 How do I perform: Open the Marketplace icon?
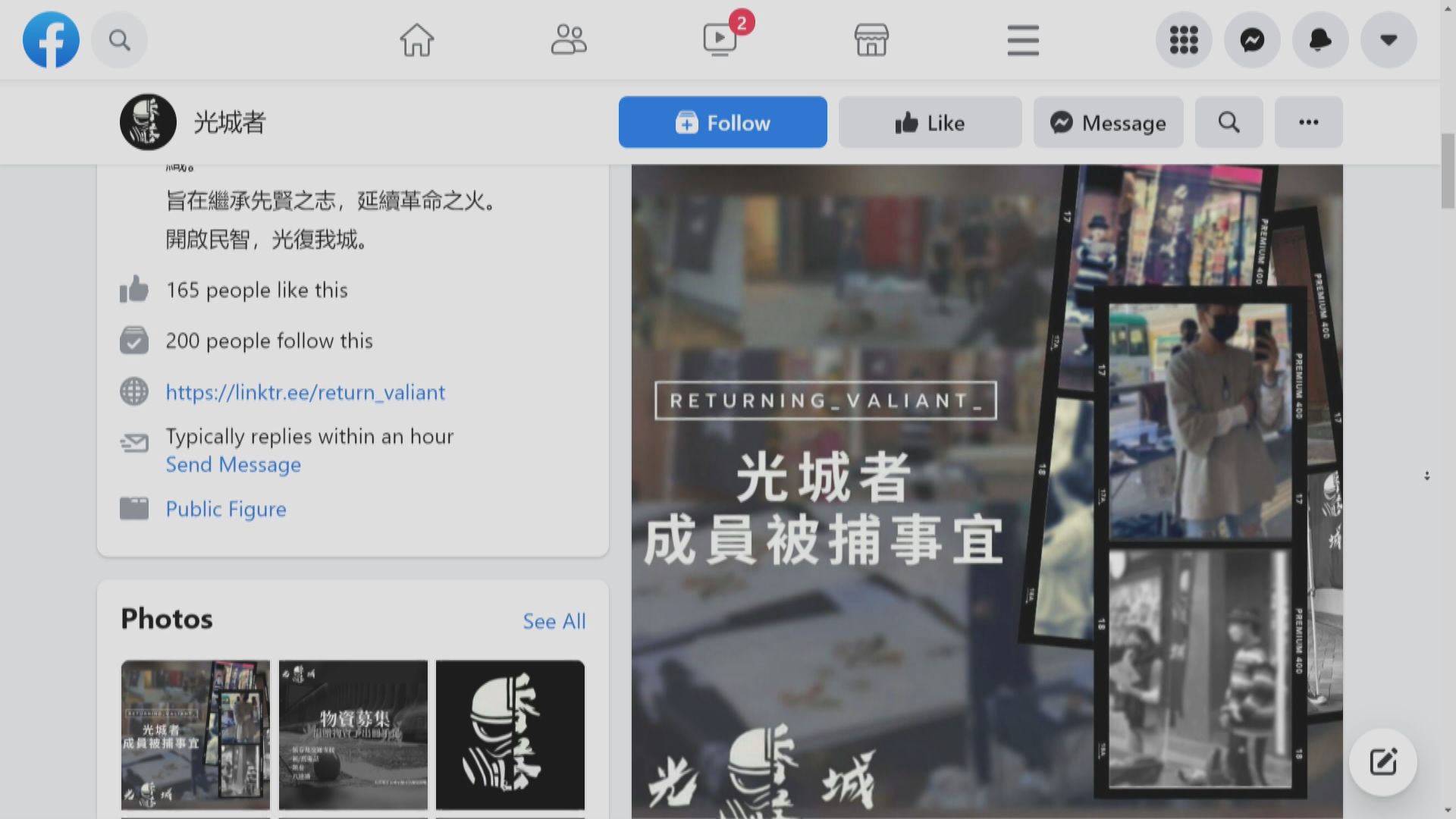pyautogui.click(x=871, y=40)
